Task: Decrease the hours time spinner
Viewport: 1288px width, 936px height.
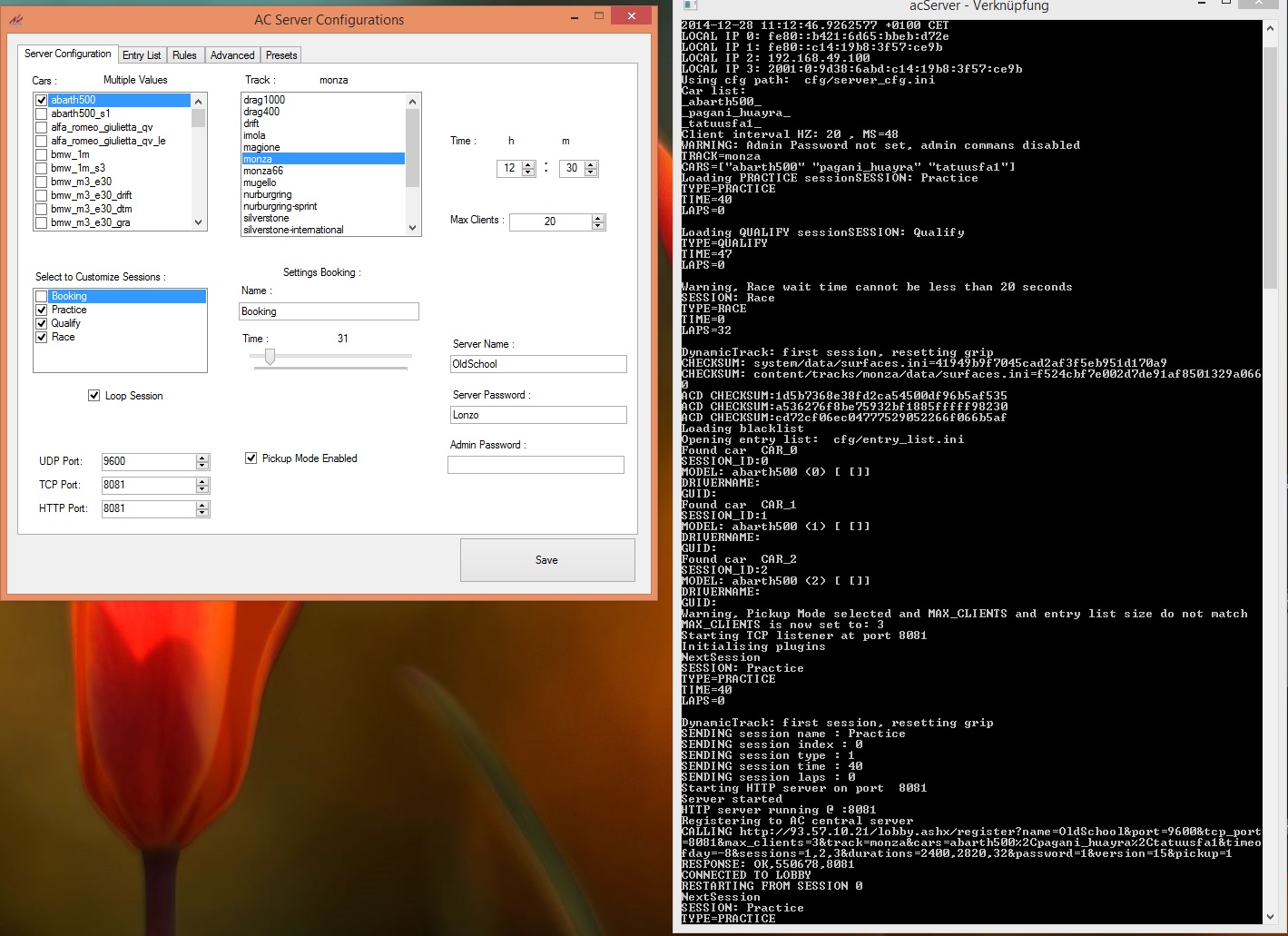Action: 528,172
